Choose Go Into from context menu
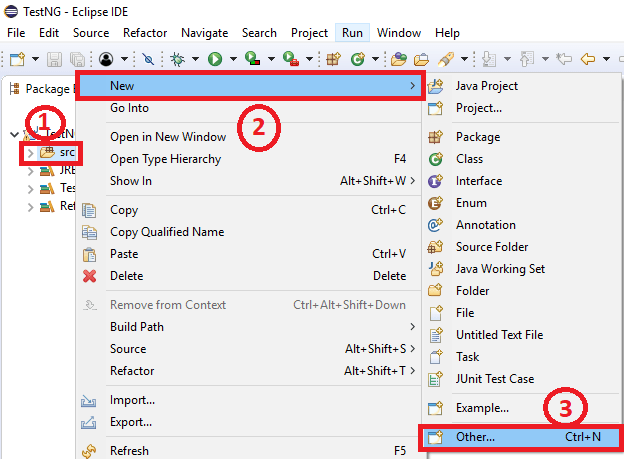 click(x=248, y=108)
